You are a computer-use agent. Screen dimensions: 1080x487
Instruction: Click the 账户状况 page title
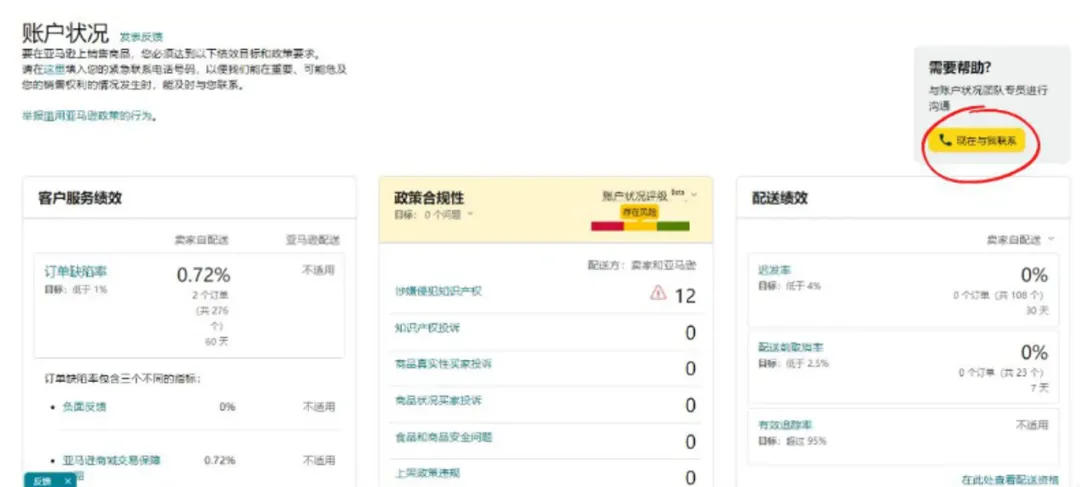pos(65,33)
